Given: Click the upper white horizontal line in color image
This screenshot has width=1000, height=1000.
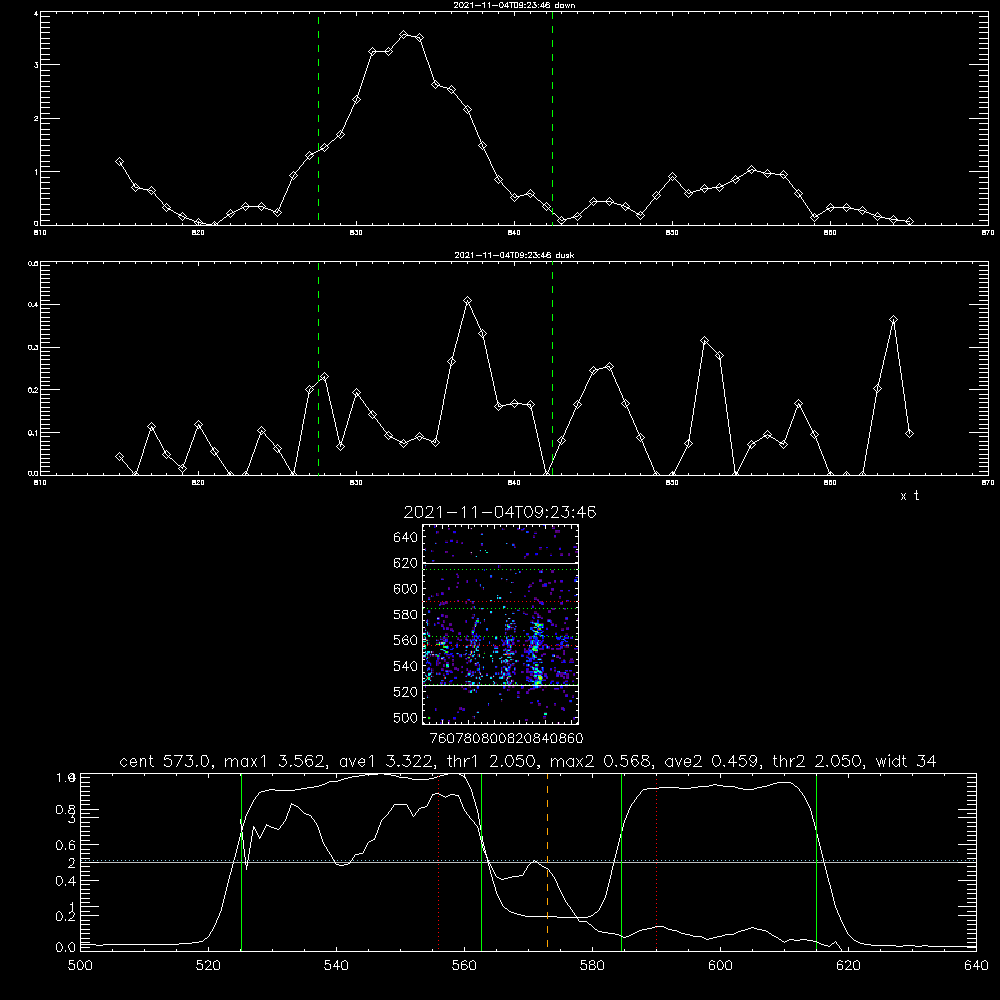Looking at the screenshot, I should [x=501, y=563].
